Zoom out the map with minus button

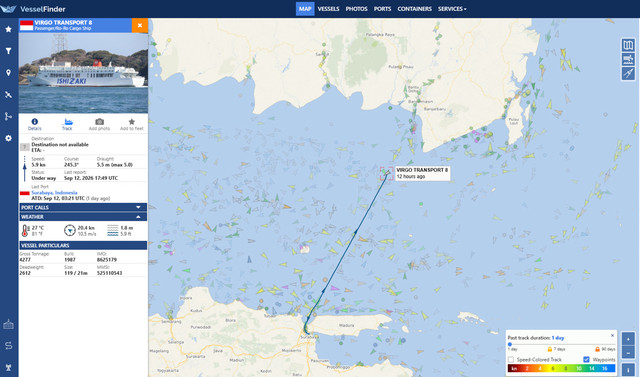coord(628,353)
